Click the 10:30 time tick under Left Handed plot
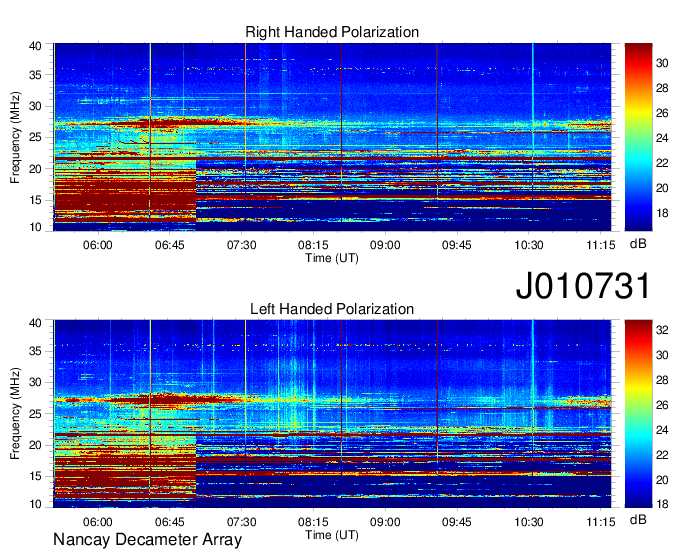 (529, 522)
